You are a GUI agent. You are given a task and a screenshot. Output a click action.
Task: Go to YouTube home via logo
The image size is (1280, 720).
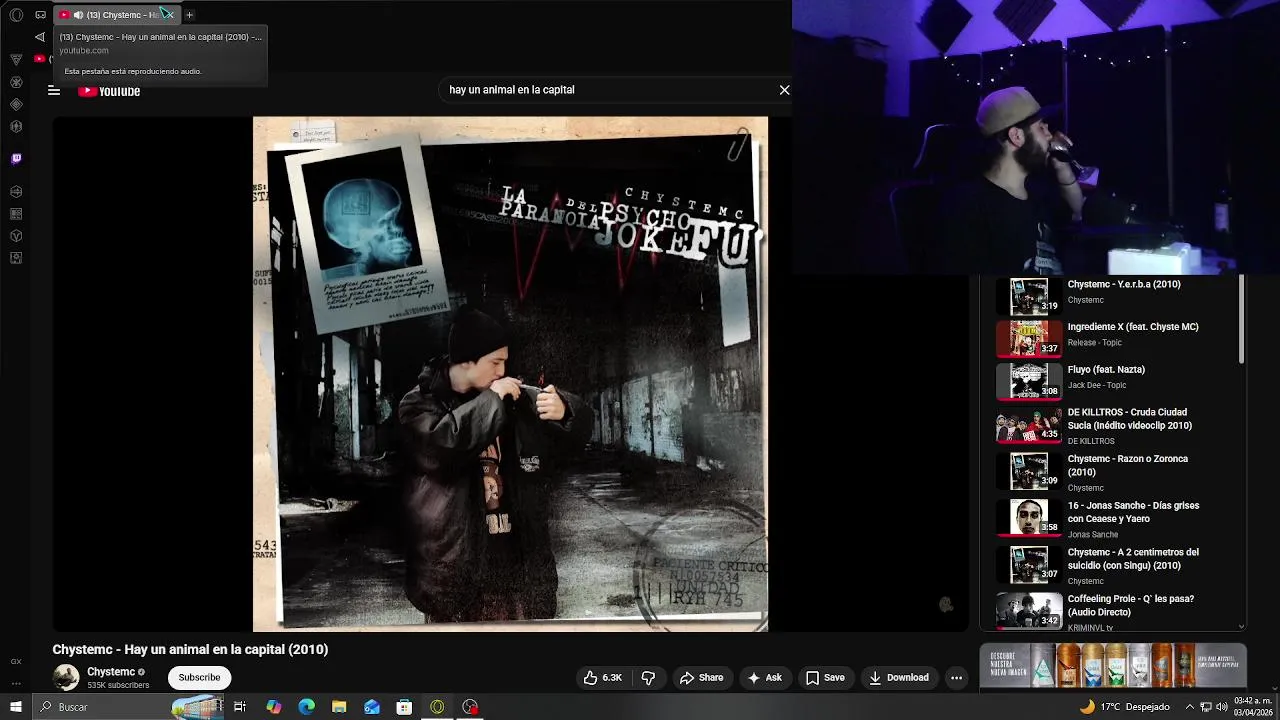pos(110,91)
